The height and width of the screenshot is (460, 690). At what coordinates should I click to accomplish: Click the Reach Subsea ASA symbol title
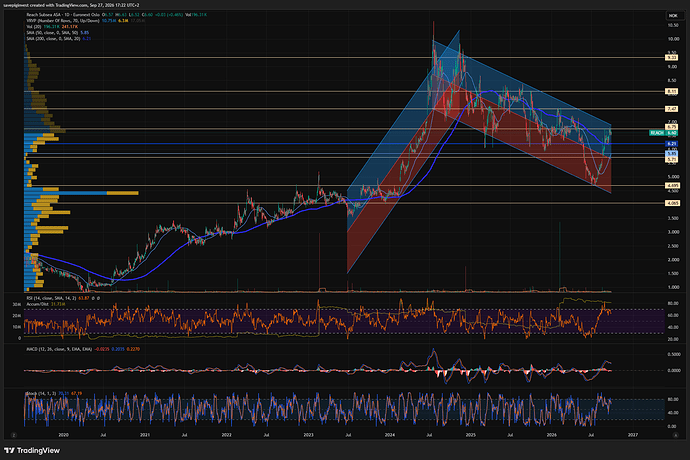(62, 15)
